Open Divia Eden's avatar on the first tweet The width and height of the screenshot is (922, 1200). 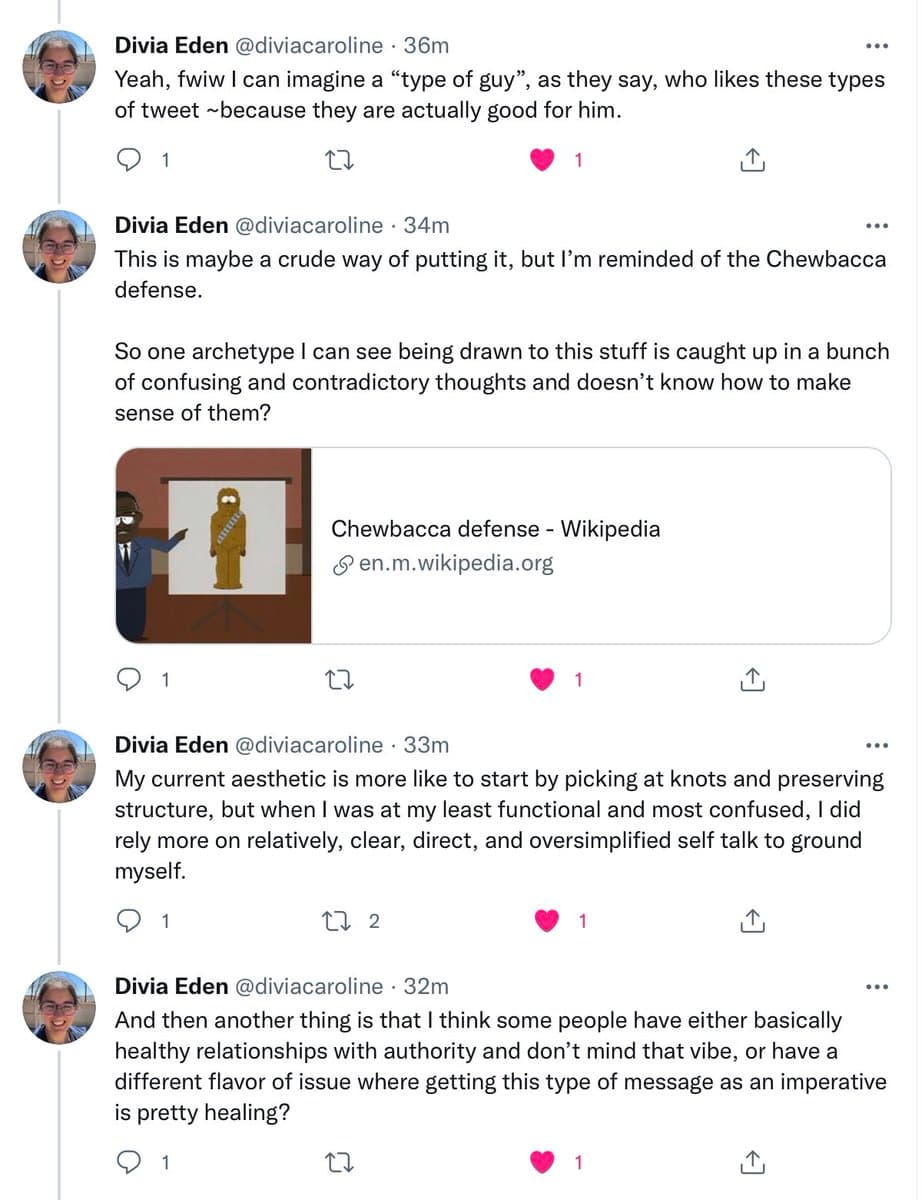click(59, 66)
